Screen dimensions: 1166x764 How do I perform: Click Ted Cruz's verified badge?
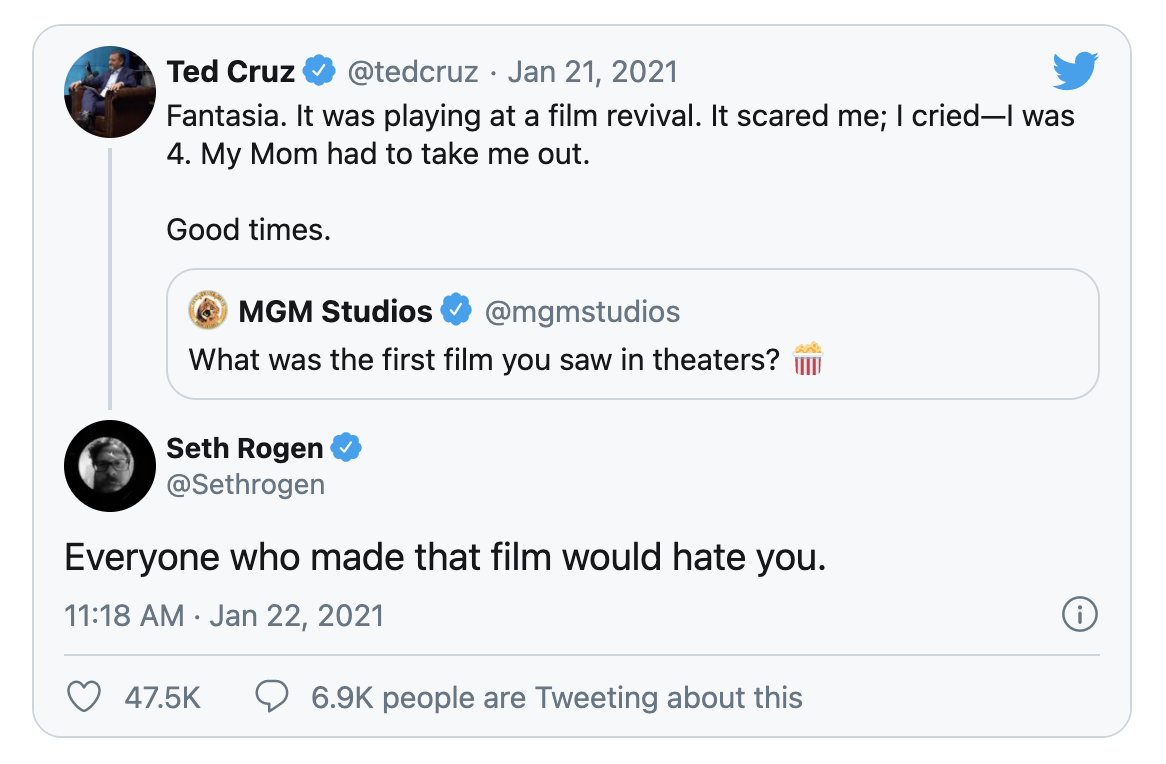pos(320,72)
